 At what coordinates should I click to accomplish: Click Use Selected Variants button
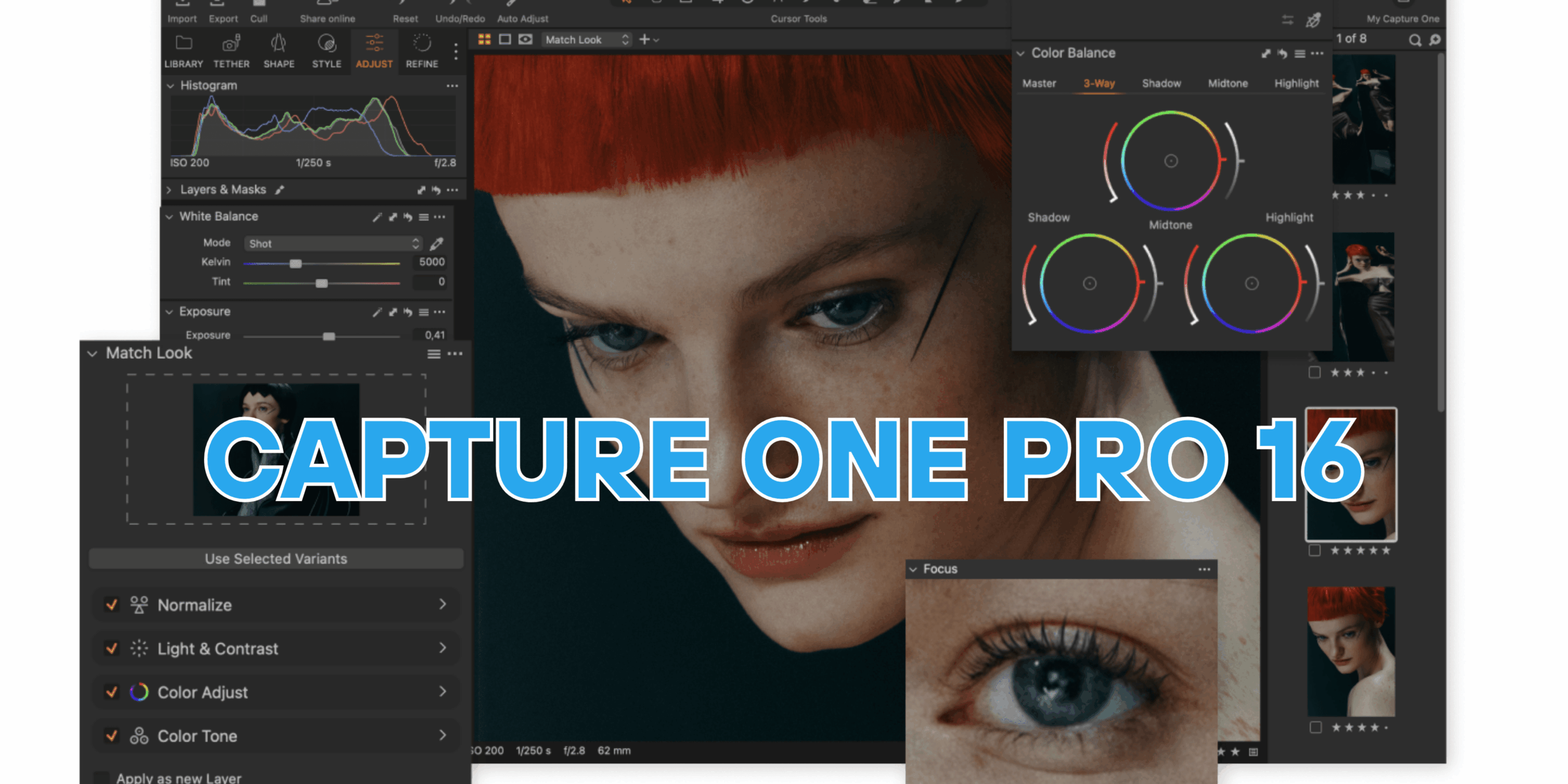tap(276, 559)
